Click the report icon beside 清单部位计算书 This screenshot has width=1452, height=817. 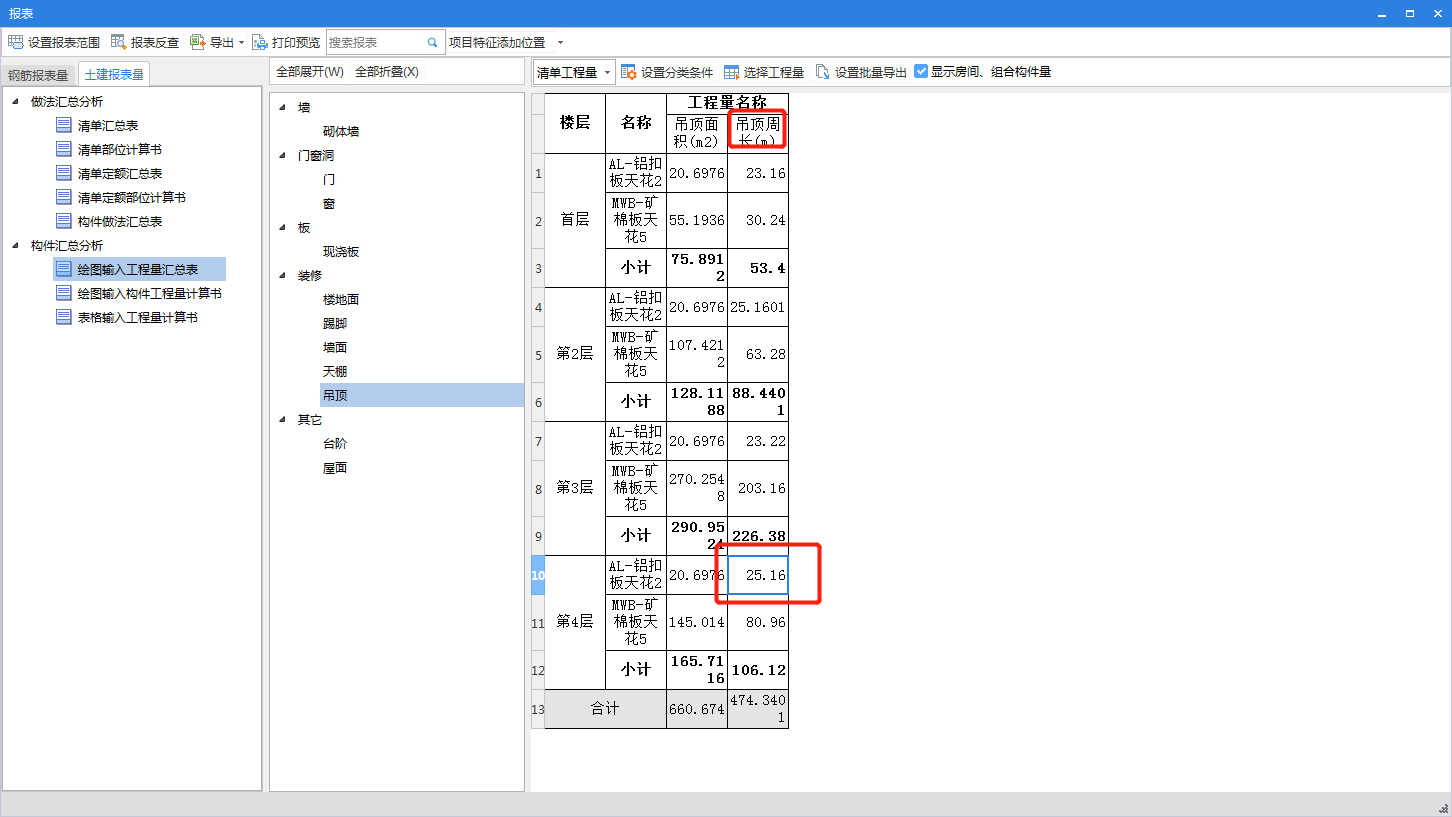[64, 149]
